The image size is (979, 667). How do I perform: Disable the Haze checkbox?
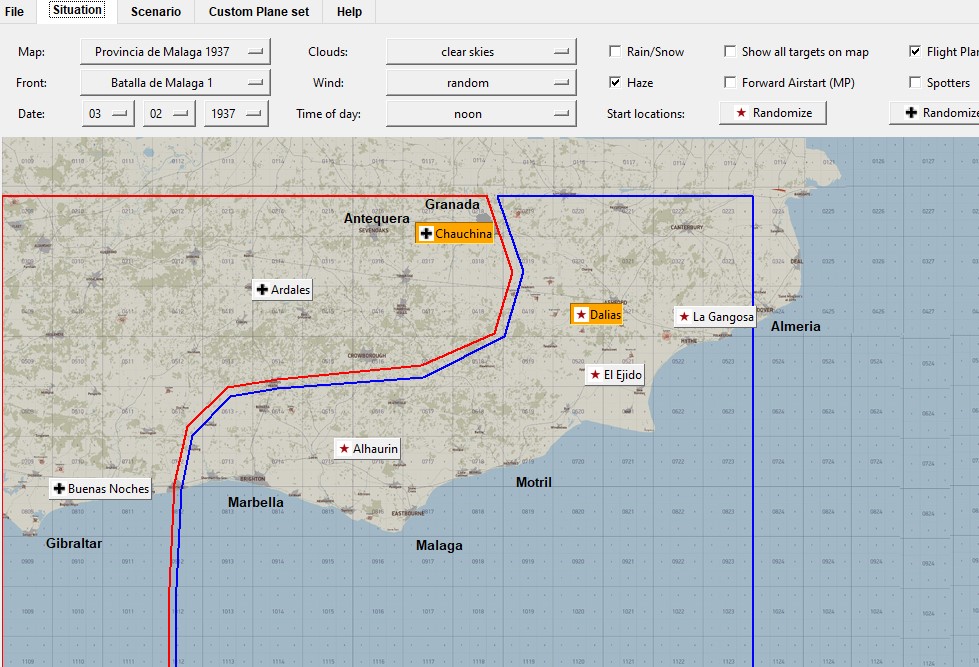(615, 82)
